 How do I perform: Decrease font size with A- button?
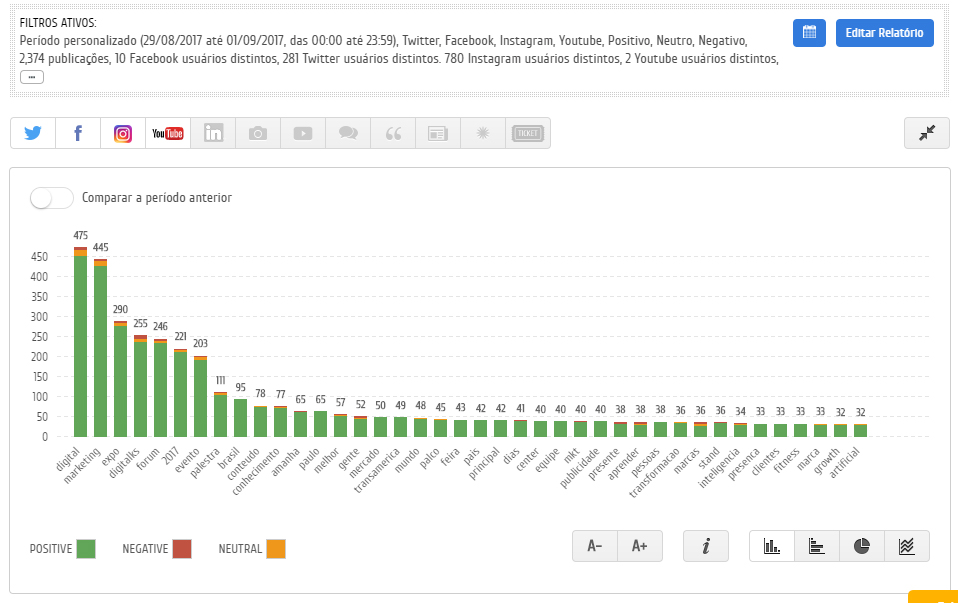595,546
